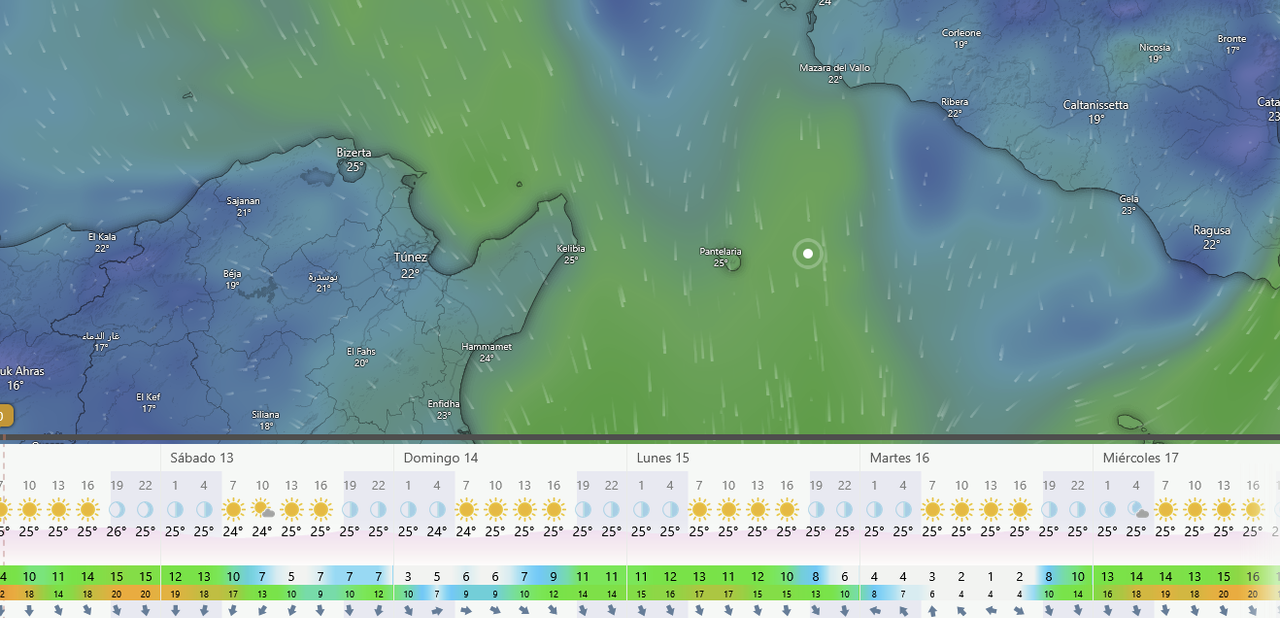Click El Kala 22° map label

click(x=102, y=242)
